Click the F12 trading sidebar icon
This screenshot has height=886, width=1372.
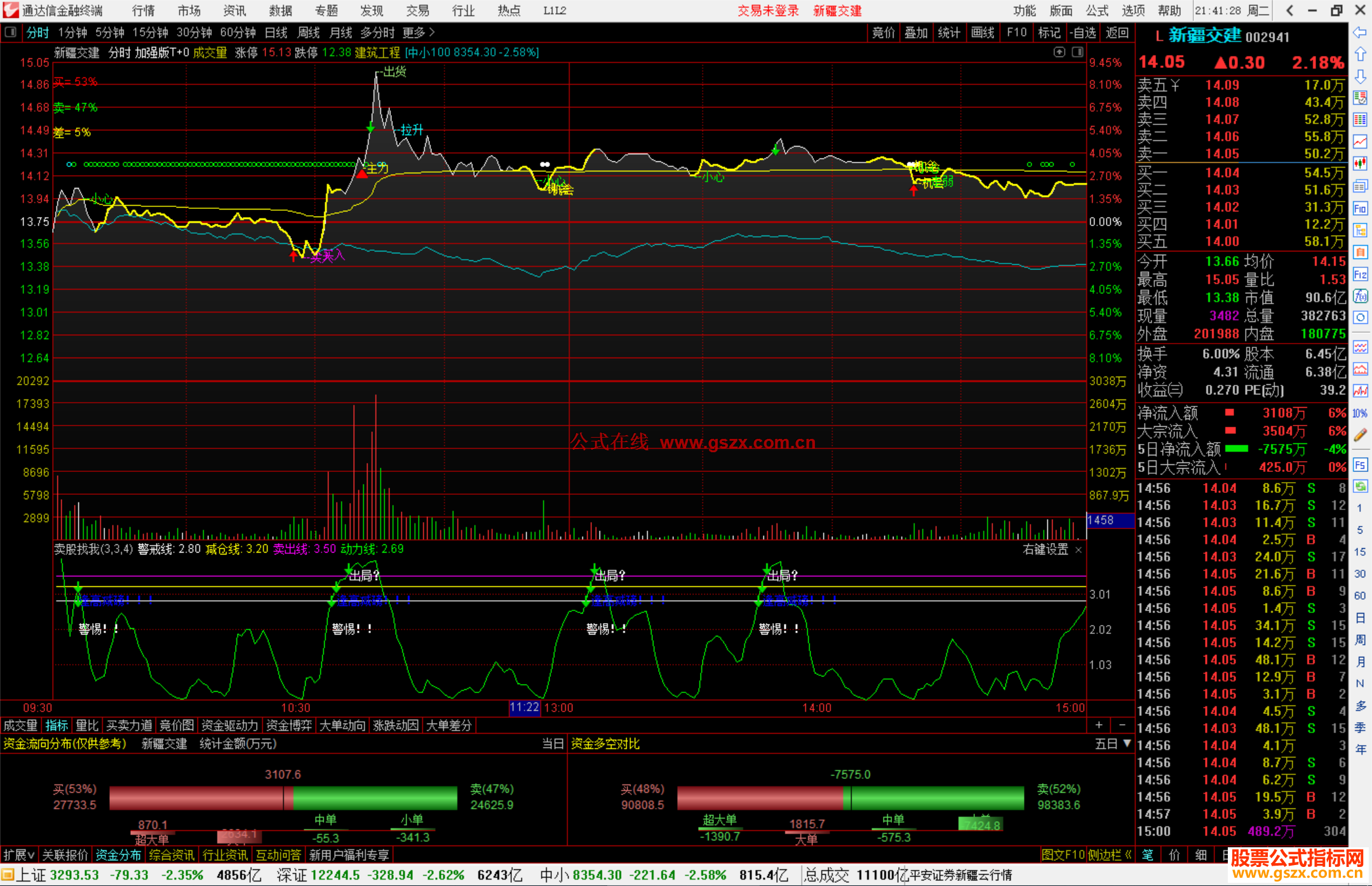pyautogui.click(x=1360, y=274)
